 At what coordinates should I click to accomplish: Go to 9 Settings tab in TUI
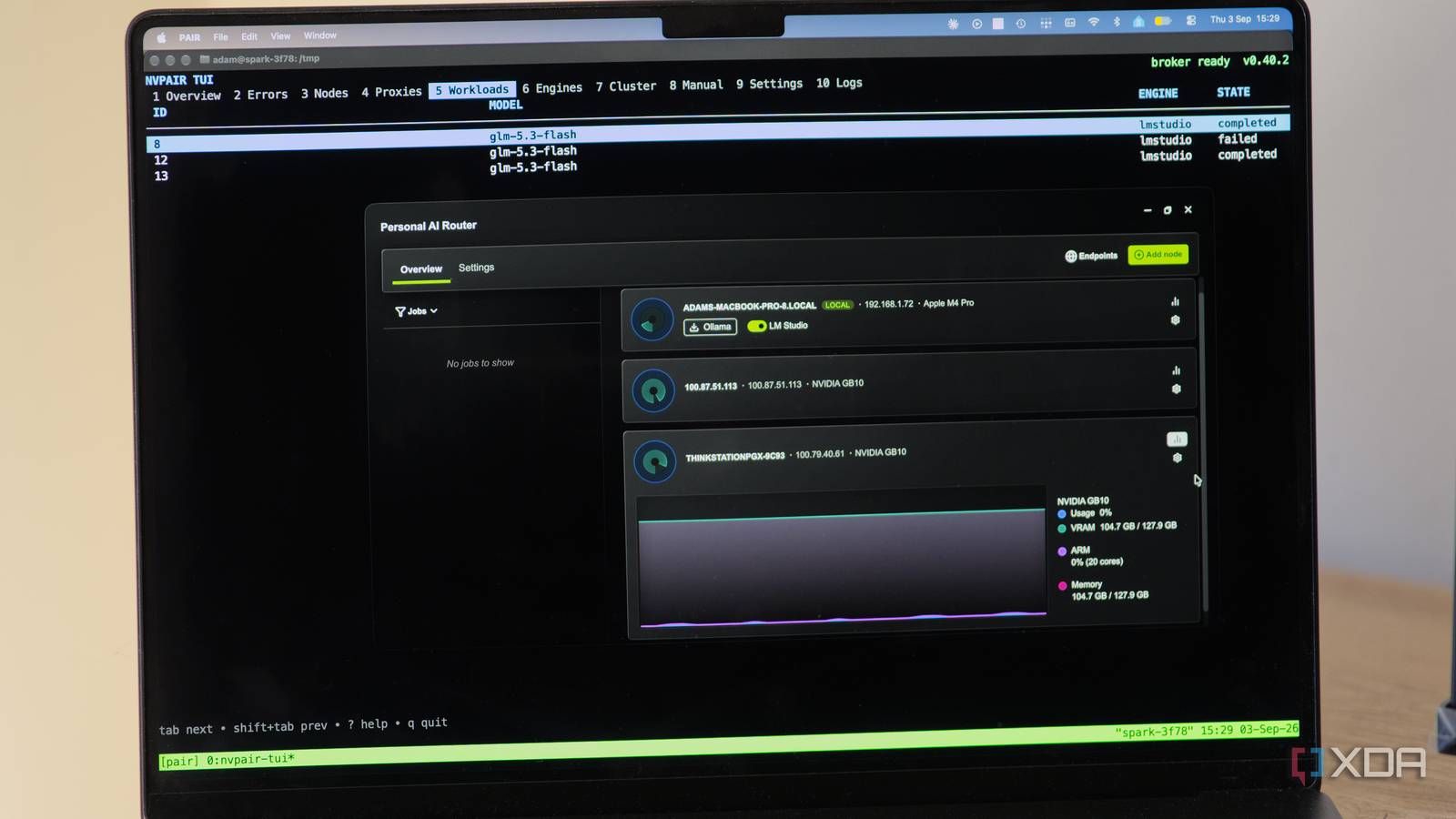tap(770, 84)
